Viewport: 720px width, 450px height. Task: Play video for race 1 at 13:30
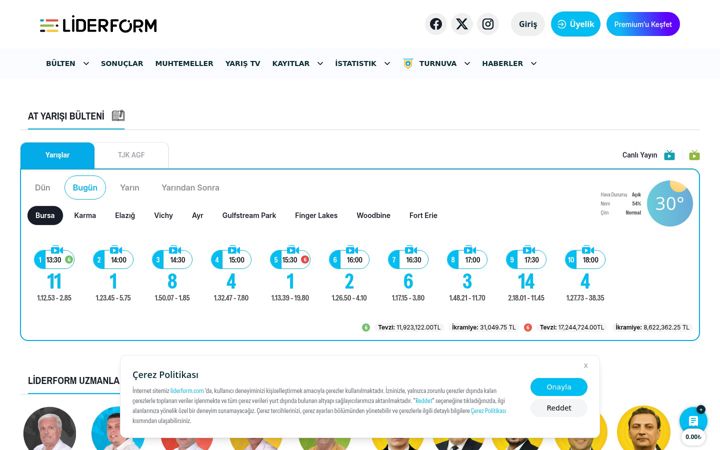(57, 250)
